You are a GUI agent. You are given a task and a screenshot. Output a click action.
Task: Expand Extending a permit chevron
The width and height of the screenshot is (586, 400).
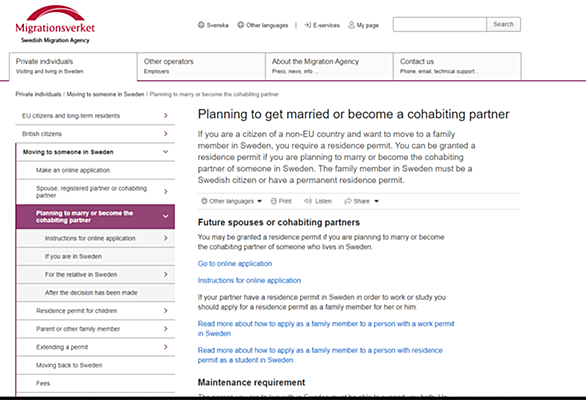166,347
